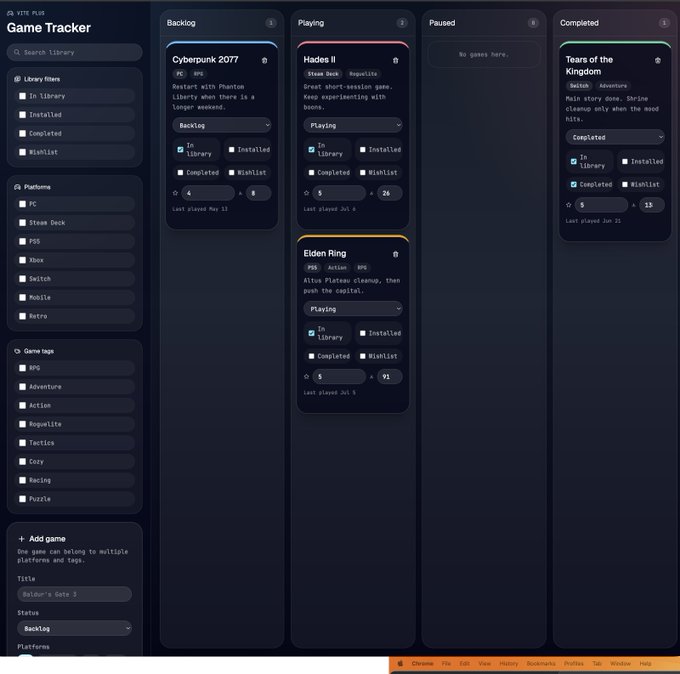Delete the Cyberpunk 2077 card via trash icon

265,60
